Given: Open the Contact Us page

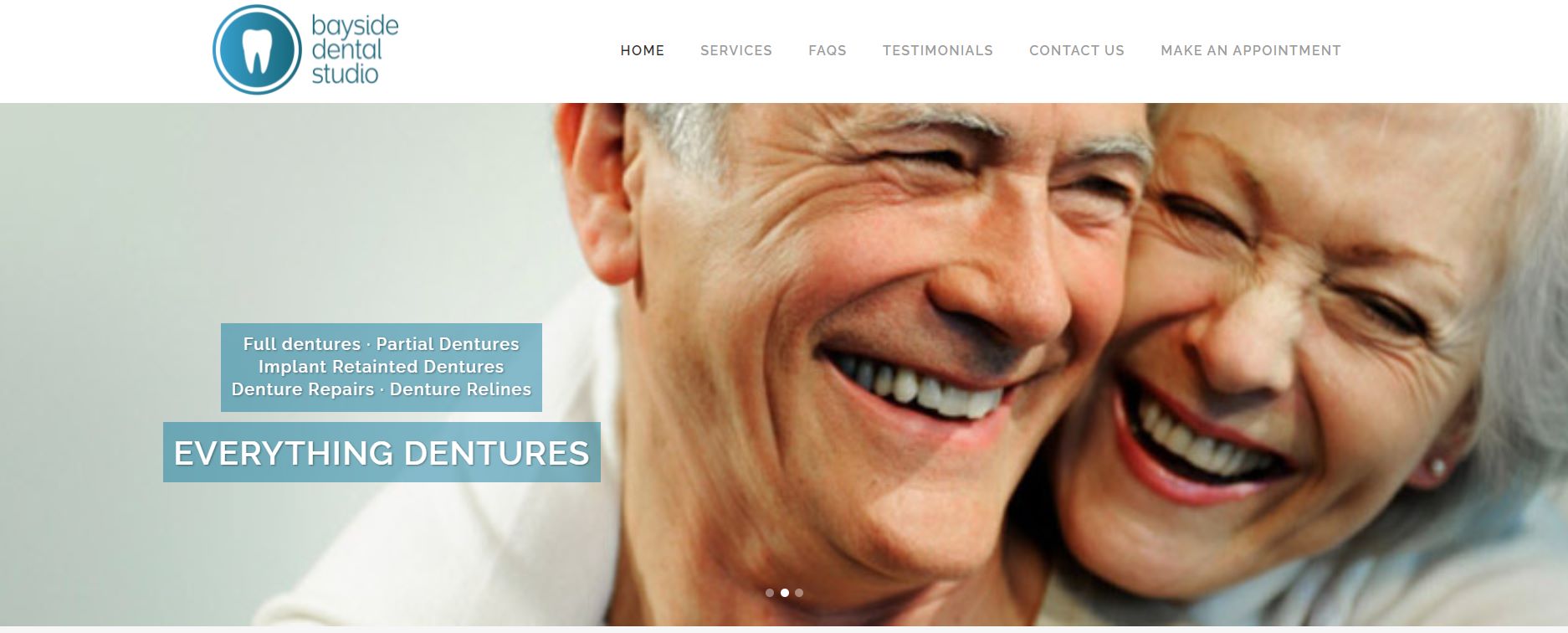Looking at the screenshot, I should coord(1077,50).
